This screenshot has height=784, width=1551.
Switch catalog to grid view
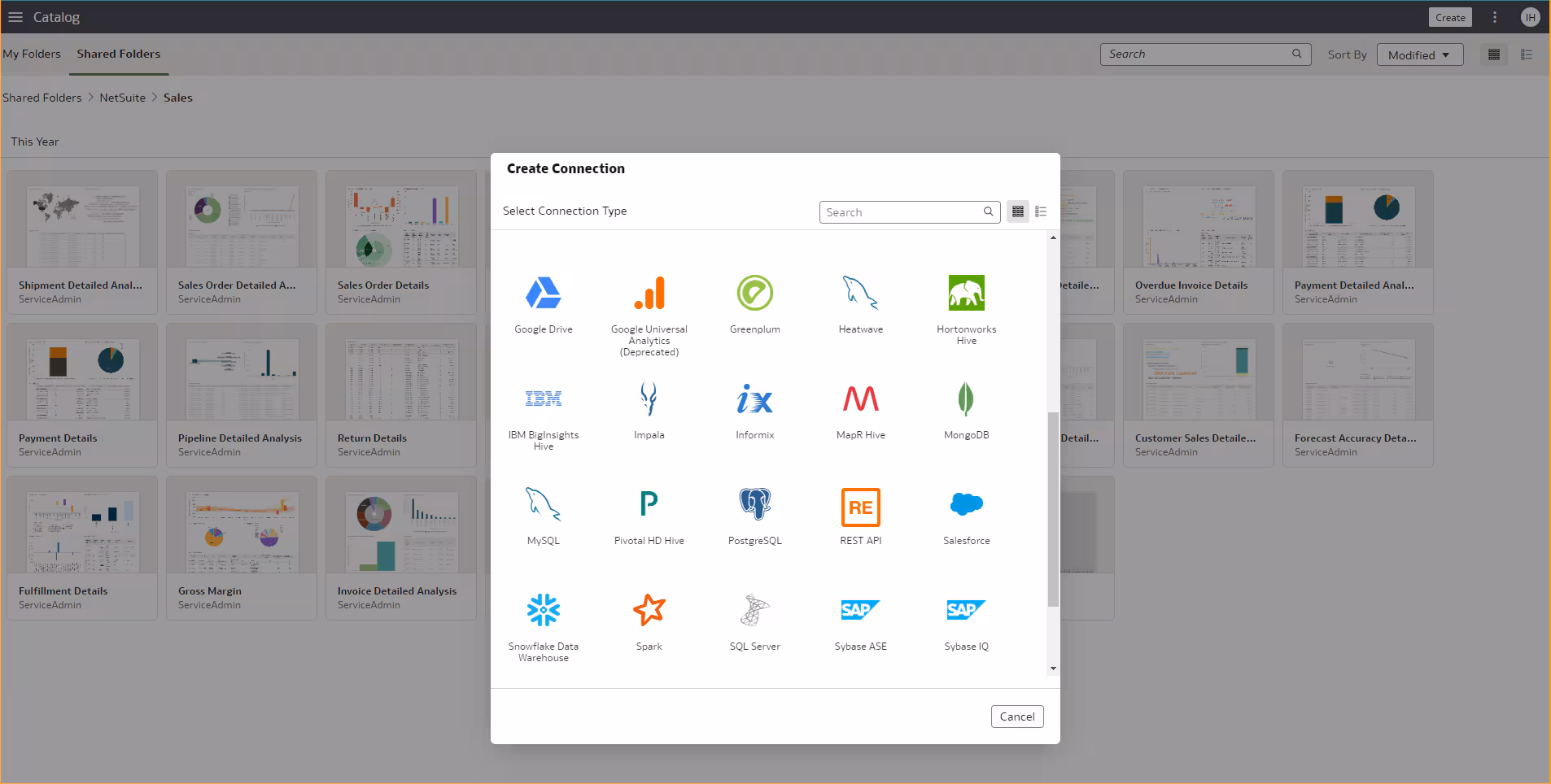[x=1494, y=54]
